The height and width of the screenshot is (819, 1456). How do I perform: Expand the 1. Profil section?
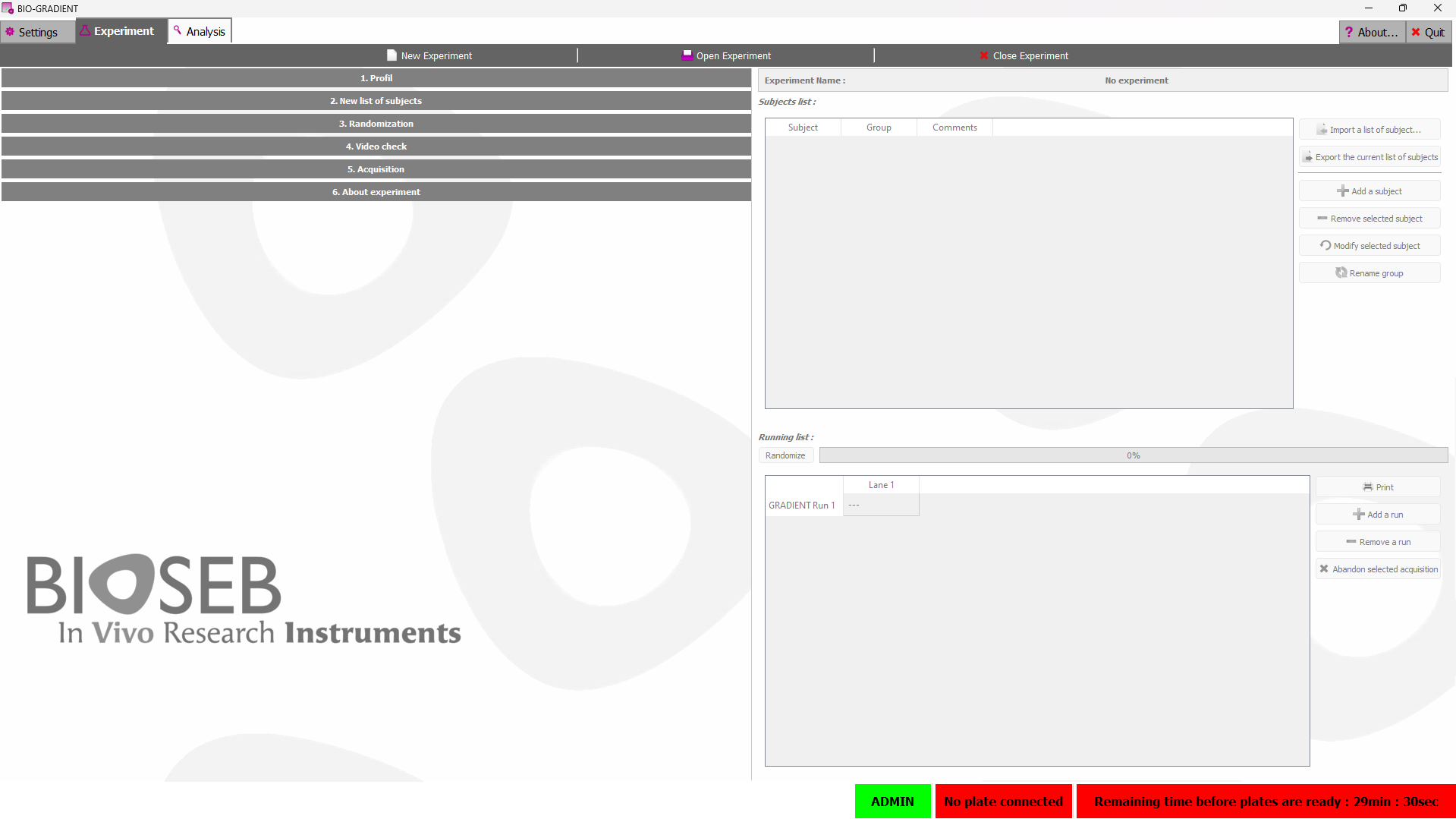tap(376, 78)
